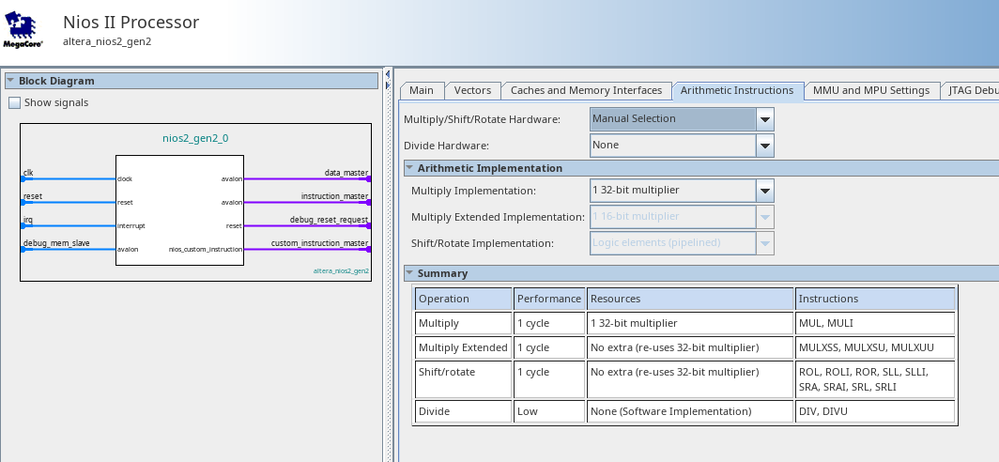Collapse the Block Diagram panel
This screenshot has height=462, width=999.
[11, 81]
